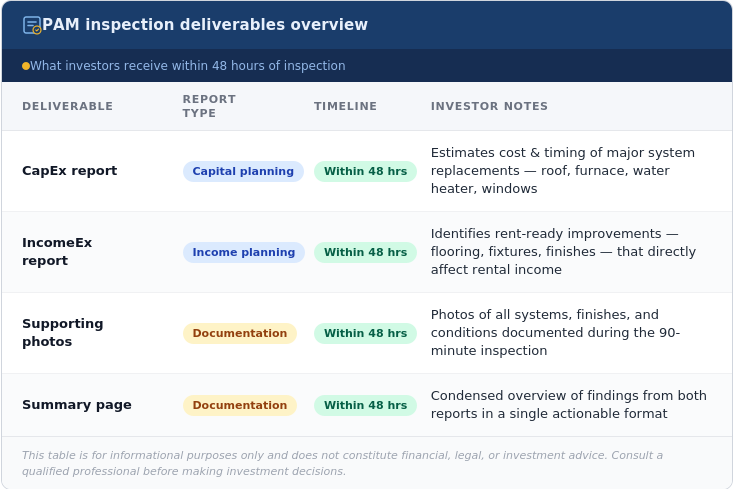Click the Timeline column header
Viewport: 734px width, 489px height.
coord(345,107)
